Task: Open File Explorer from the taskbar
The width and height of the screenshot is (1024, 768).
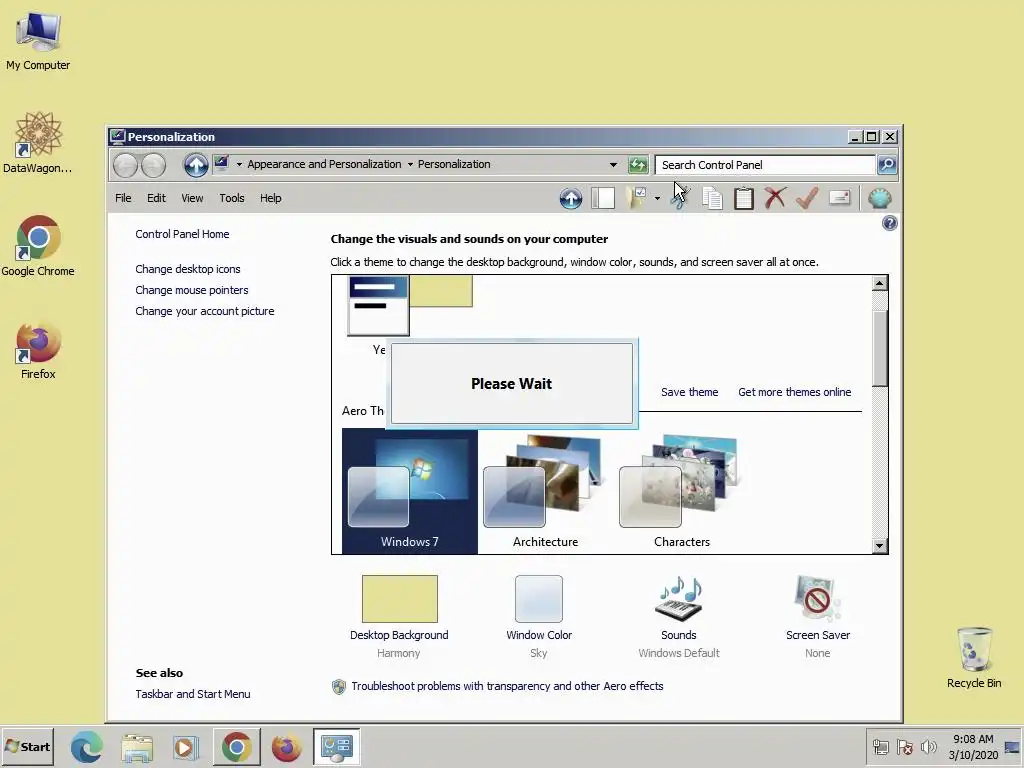Action: (x=137, y=747)
